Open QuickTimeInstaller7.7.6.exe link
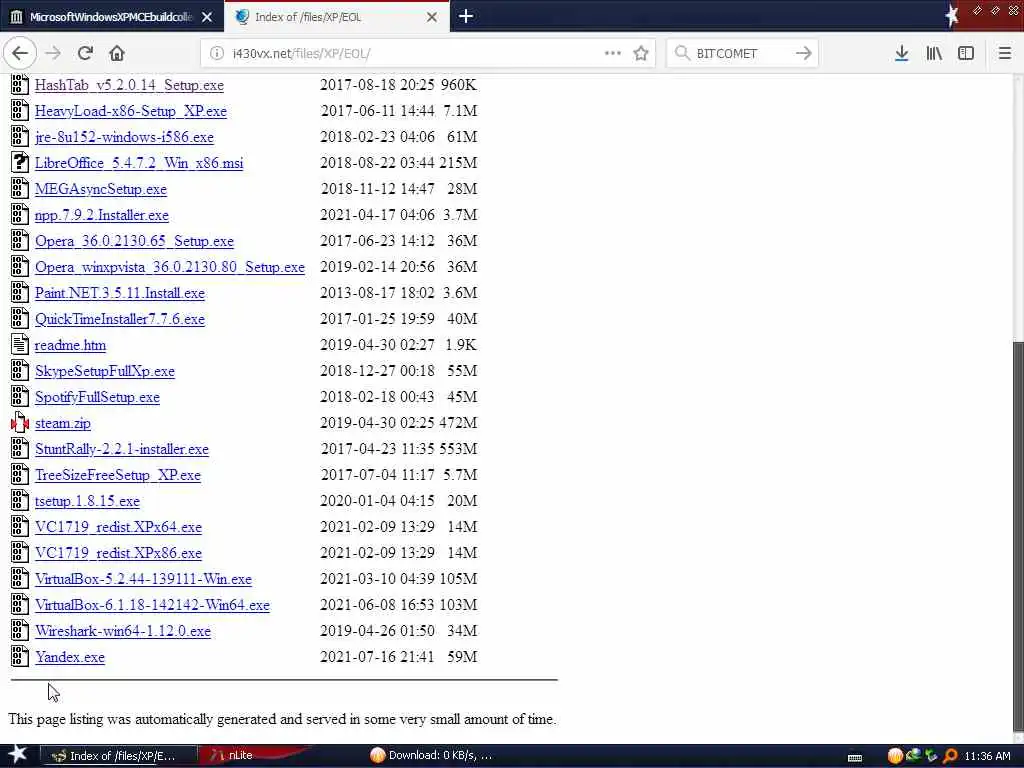 (x=120, y=319)
